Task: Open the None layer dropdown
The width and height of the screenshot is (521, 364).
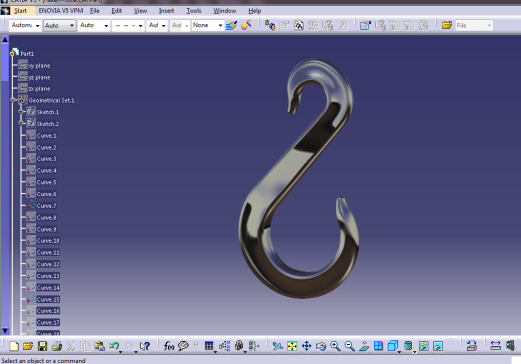Action: (207, 25)
